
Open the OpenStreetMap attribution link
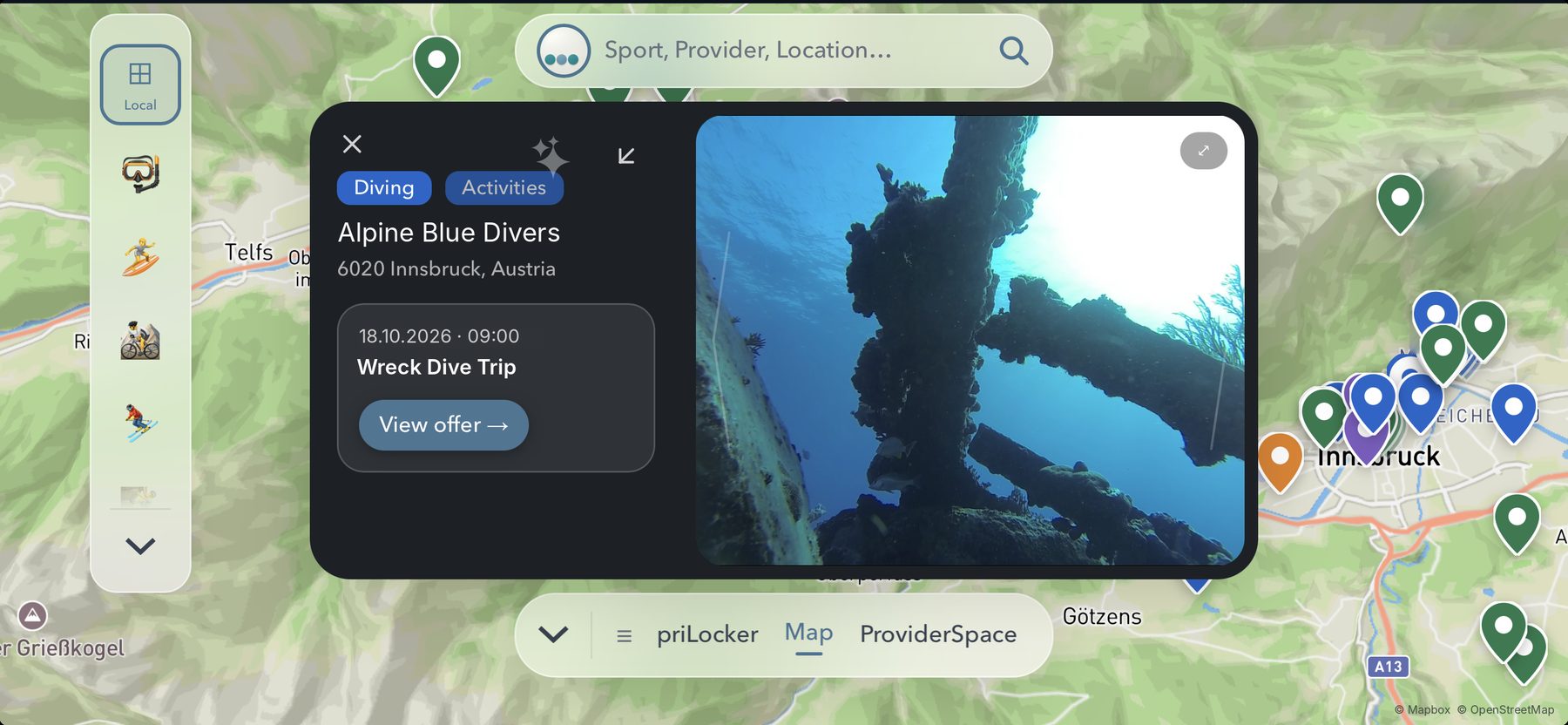pyautogui.click(x=1505, y=710)
